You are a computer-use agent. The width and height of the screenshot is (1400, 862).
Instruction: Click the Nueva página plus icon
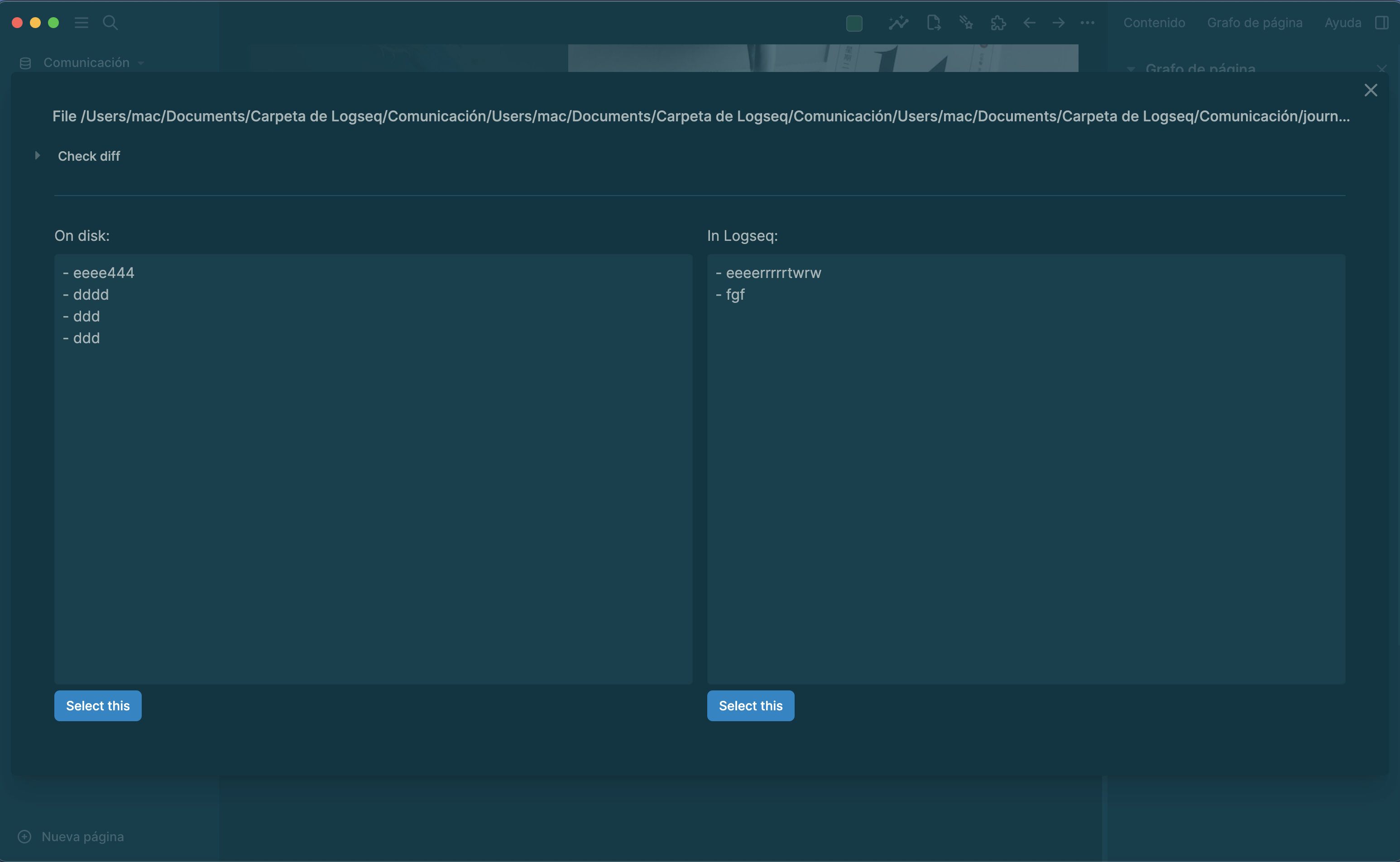pyautogui.click(x=24, y=836)
